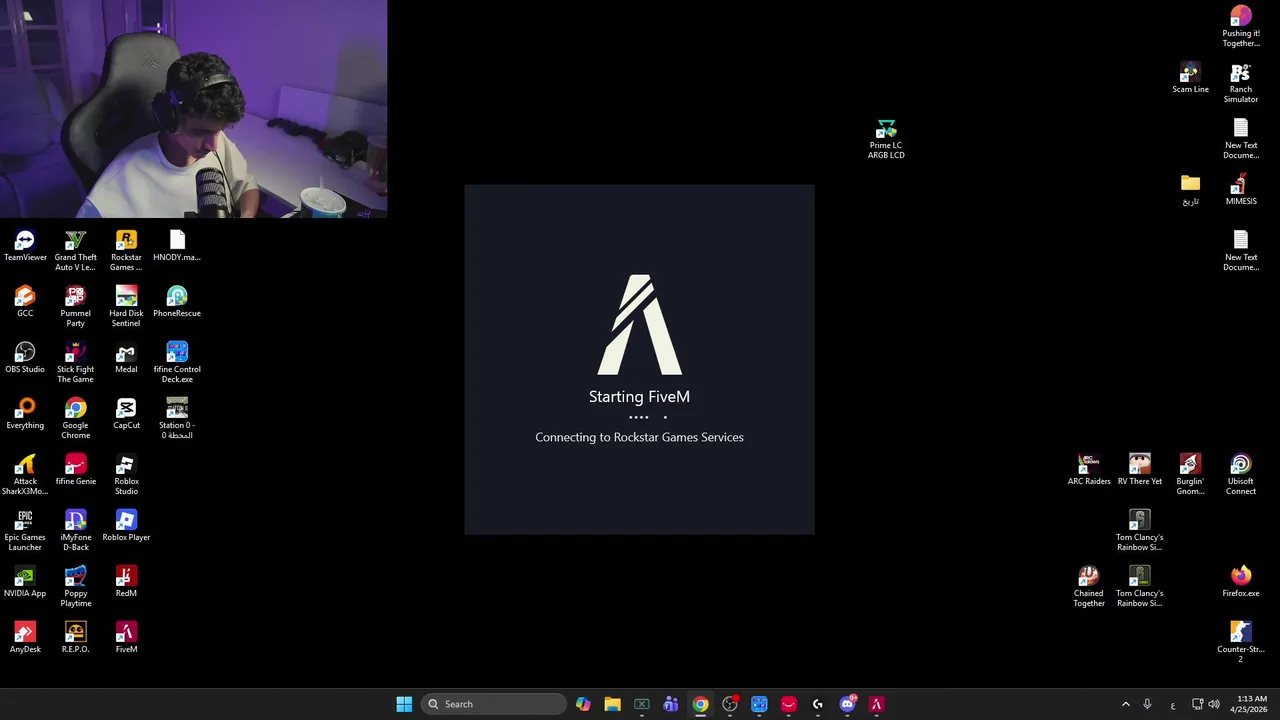
Task: Switch to Chrome in the taskbar
Action: pyautogui.click(x=700, y=704)
